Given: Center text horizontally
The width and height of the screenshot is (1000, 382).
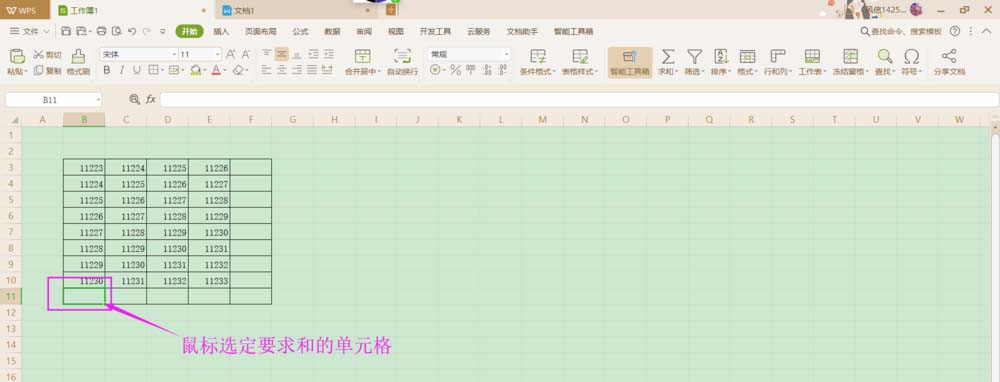Looking at the screenshot, I should pyautogui.click(x=282, y=70).
